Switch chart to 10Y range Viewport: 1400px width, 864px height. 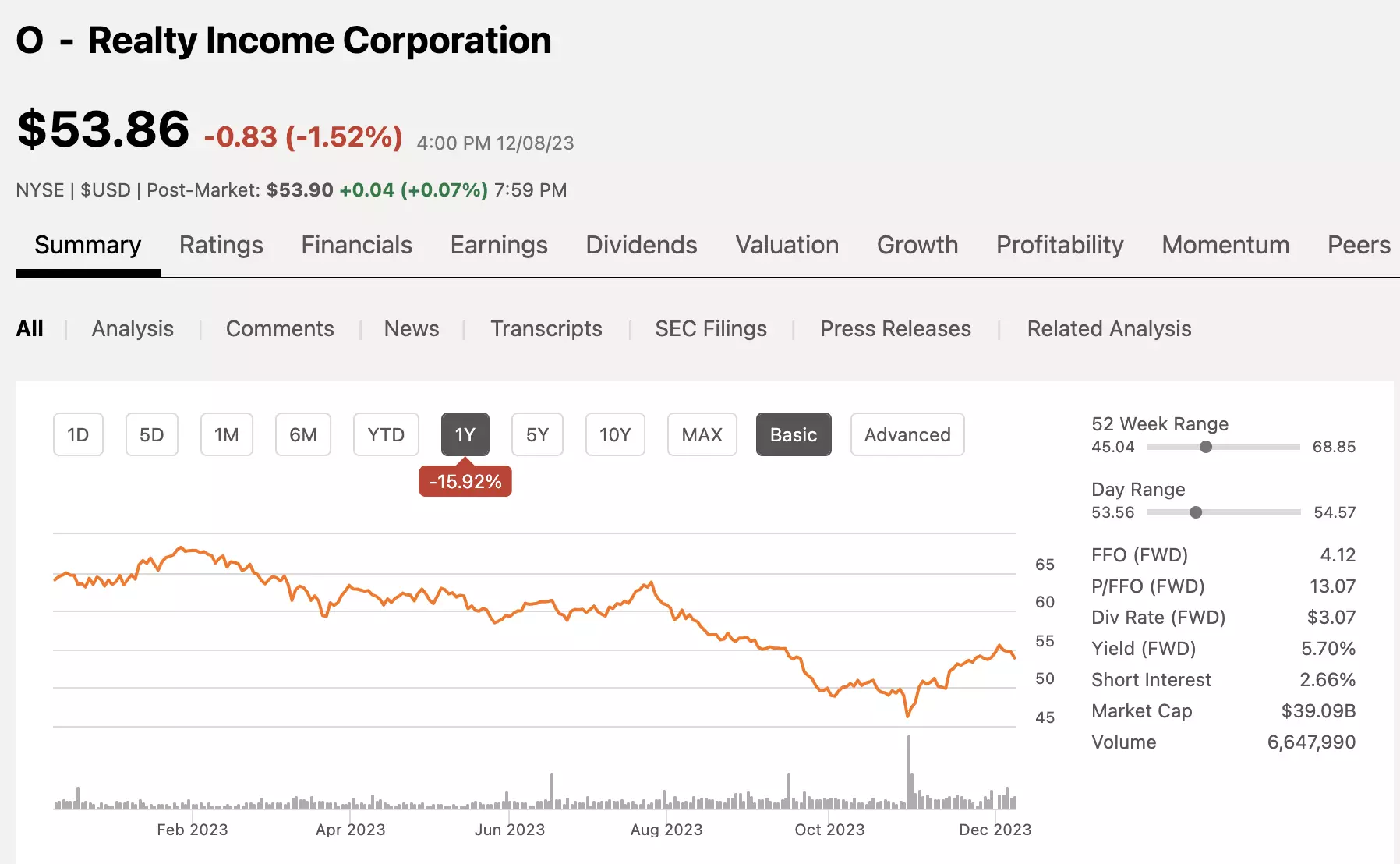coord(615,434)
